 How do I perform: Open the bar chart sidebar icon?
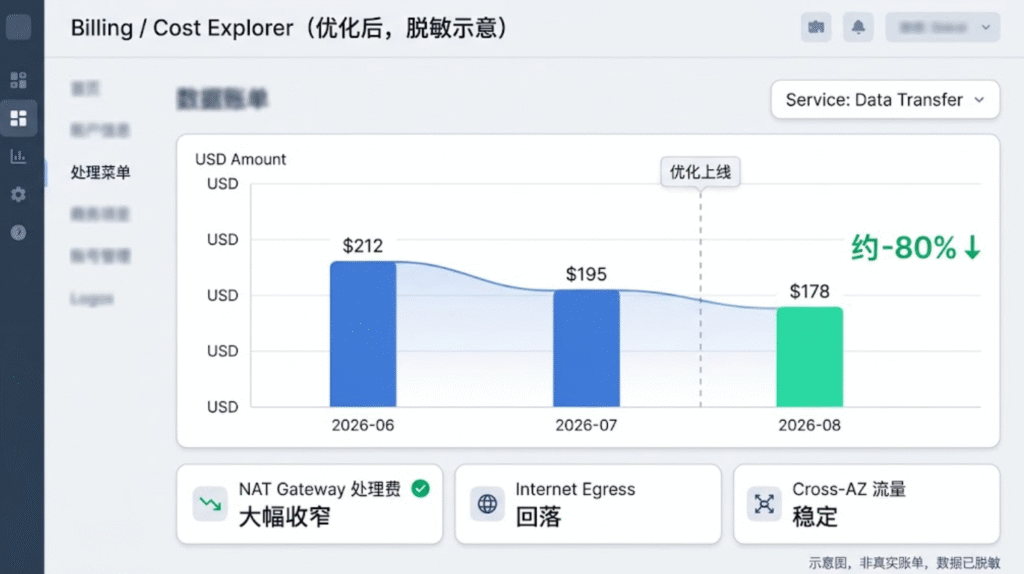[x=18, y=156]
